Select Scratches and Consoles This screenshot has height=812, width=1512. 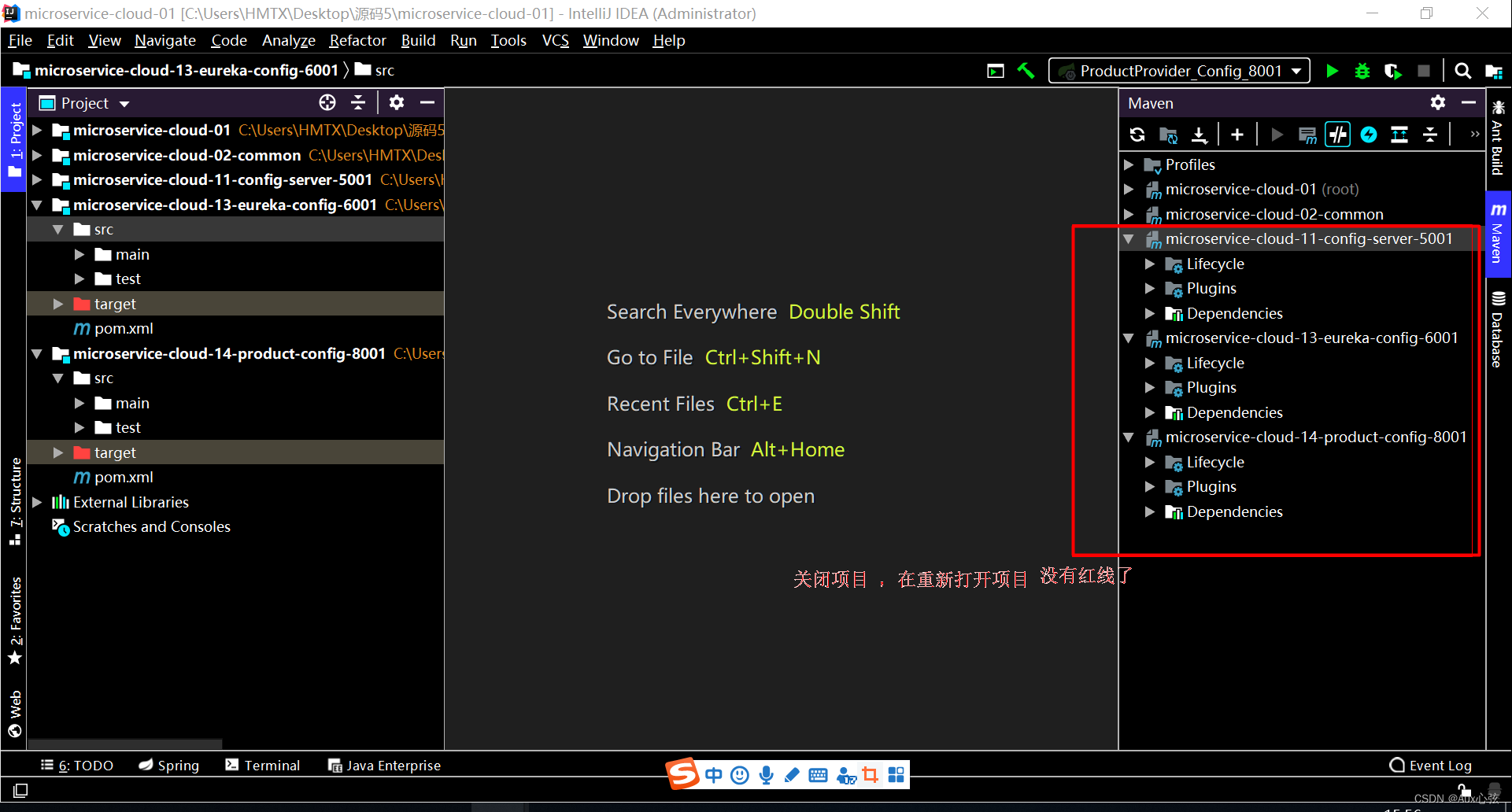pyautogui.click(x=151, y=527)
